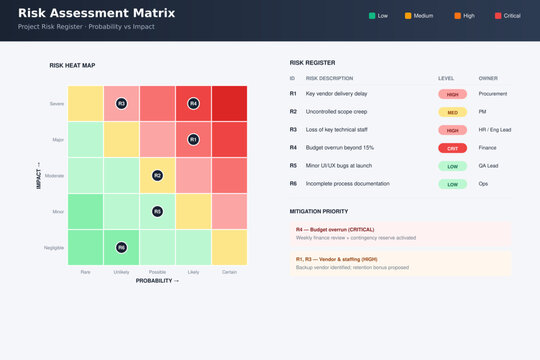
Task: Click the QA Lead owner cell
Action: coord(488,166)
